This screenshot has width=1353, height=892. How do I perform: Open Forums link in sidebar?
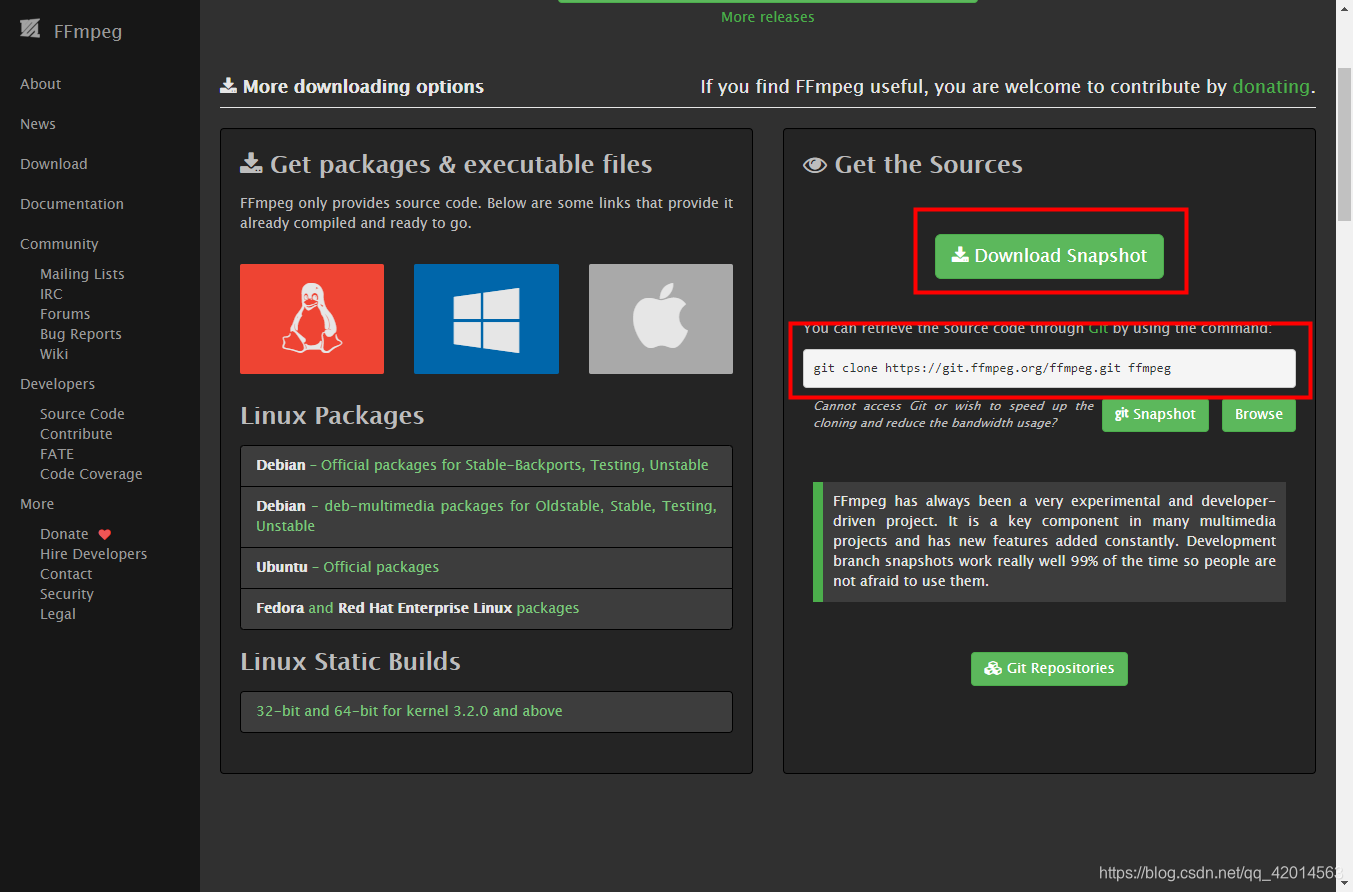[65, 314]
